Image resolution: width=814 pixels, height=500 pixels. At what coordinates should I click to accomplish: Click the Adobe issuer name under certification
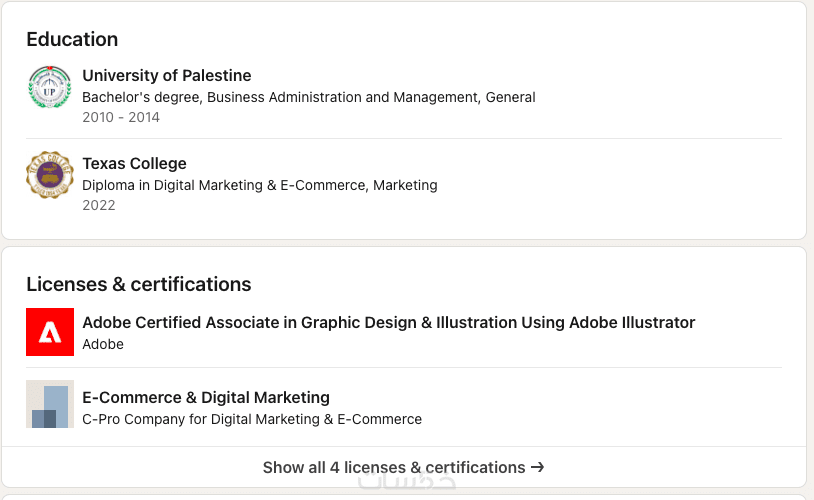coord(103,344)
